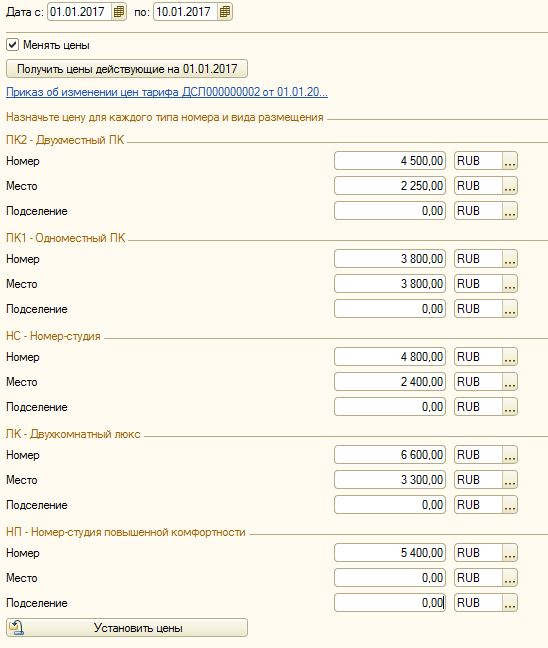Uncheck the Менять цены checkbox
Screen dimensions: 548x648
pos(12,45)
